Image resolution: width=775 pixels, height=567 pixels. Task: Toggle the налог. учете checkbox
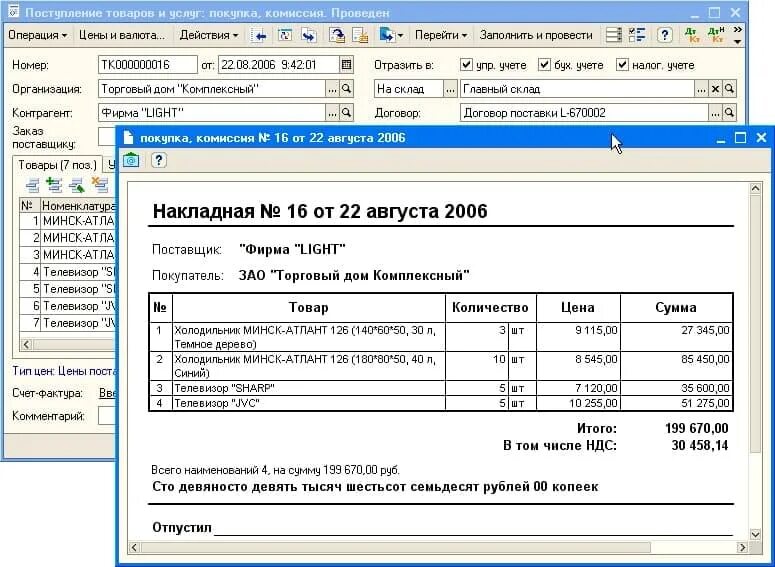pos(622,64)
